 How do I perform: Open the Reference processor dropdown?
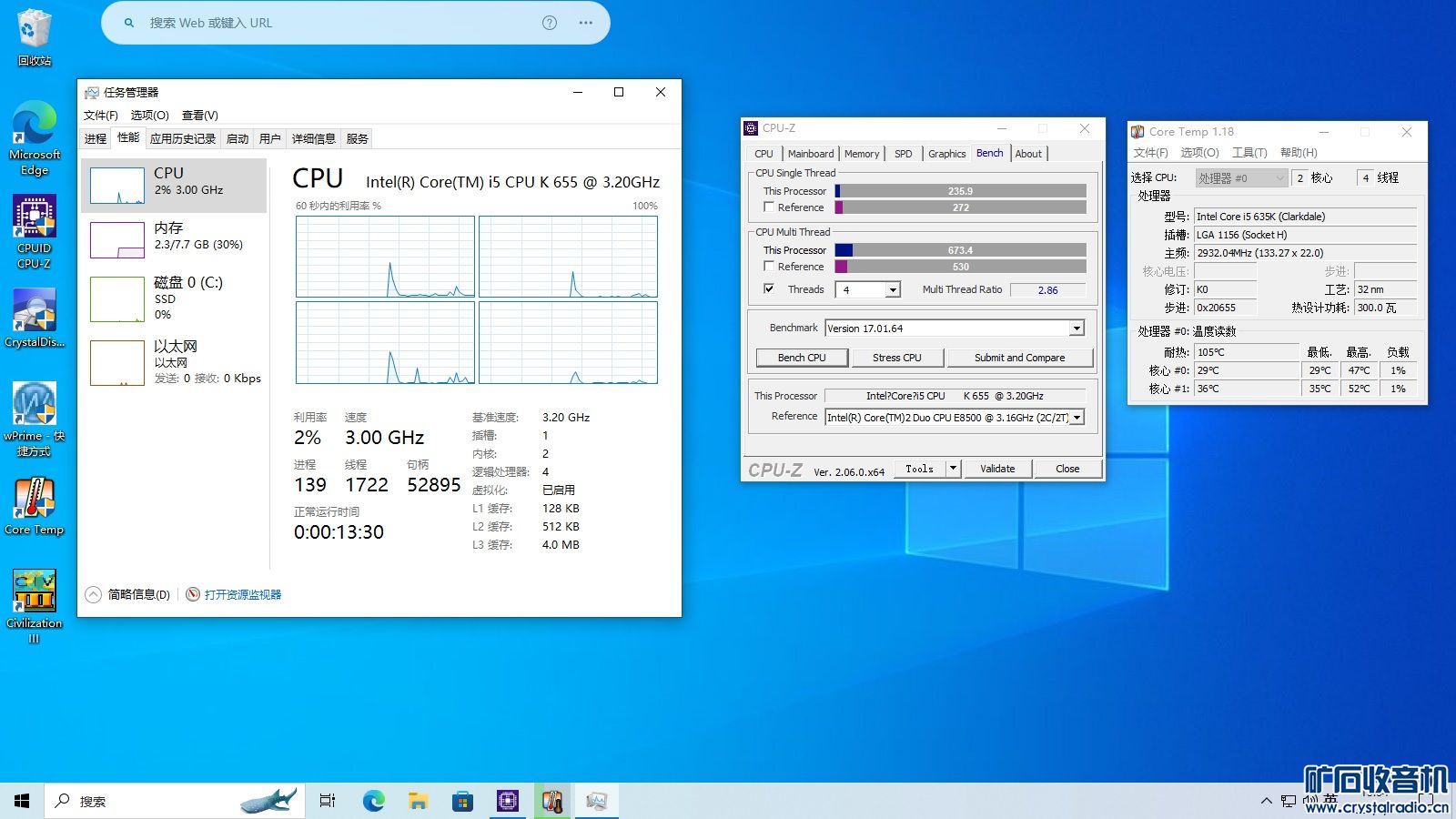point(1077,418)
